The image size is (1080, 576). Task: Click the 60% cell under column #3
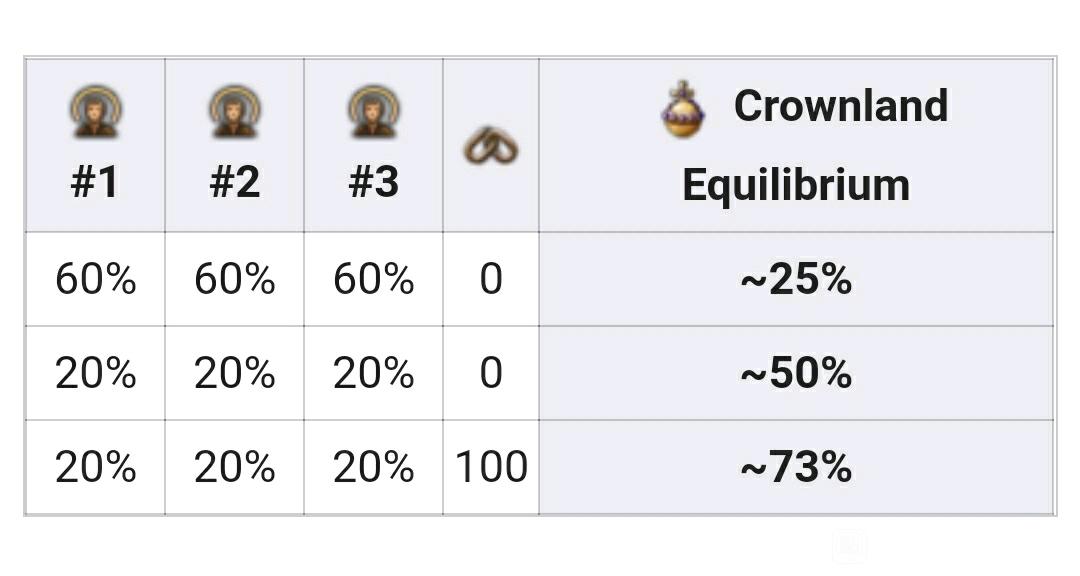[x=373, y=279]
